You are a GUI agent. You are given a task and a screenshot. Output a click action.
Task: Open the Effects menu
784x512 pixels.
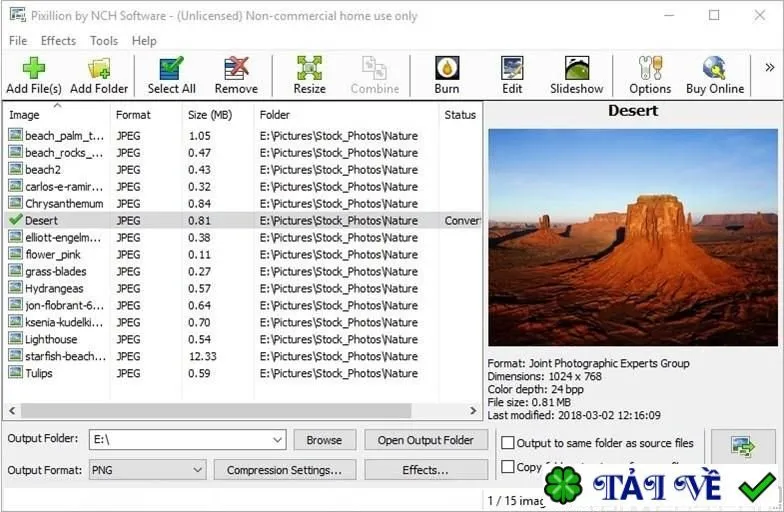(x=58, y=40)
